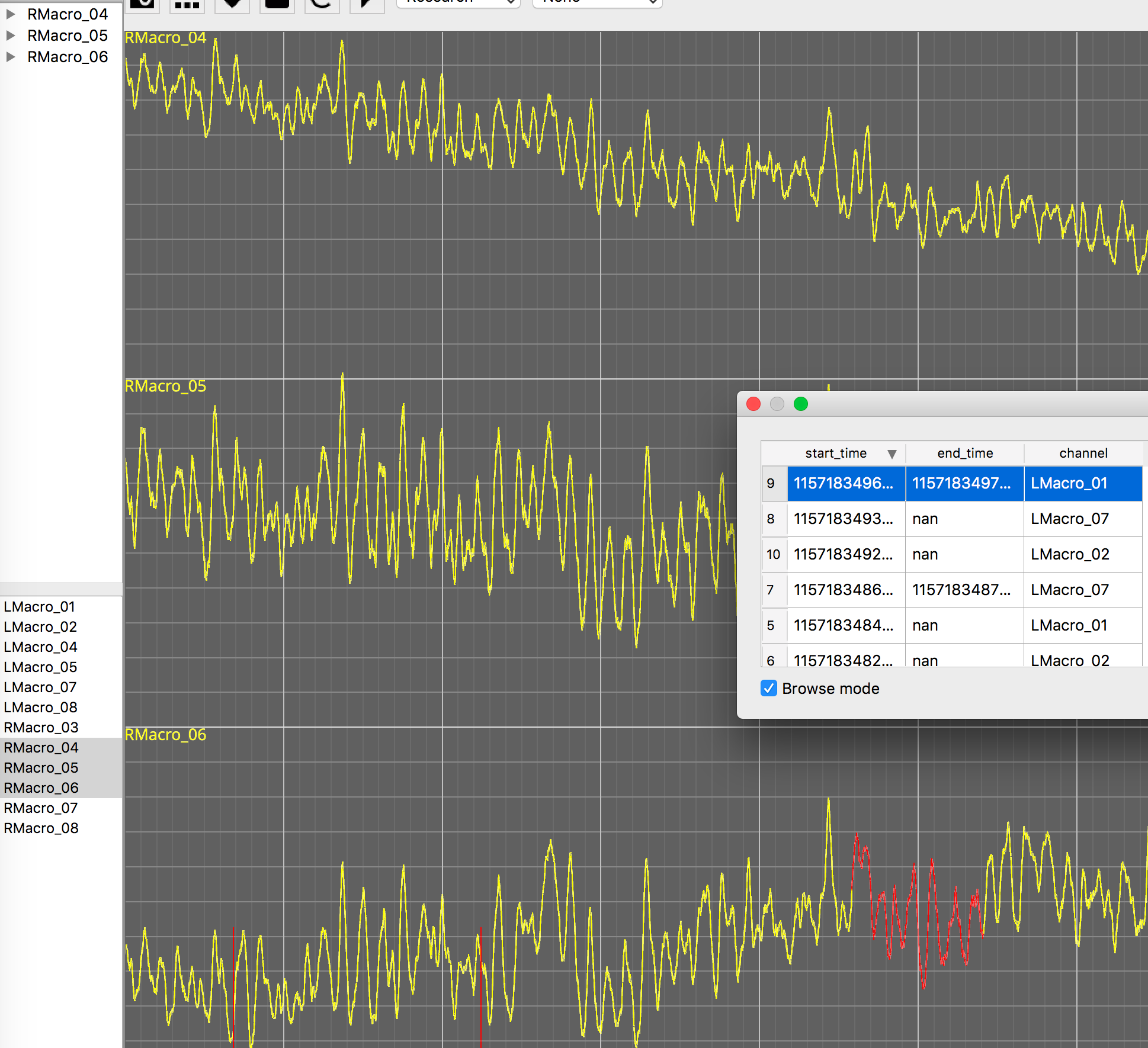This screenshot has height=1048, width=1148.
Task: Select LMacro_01 in the channel list
Action: (39, 606)
